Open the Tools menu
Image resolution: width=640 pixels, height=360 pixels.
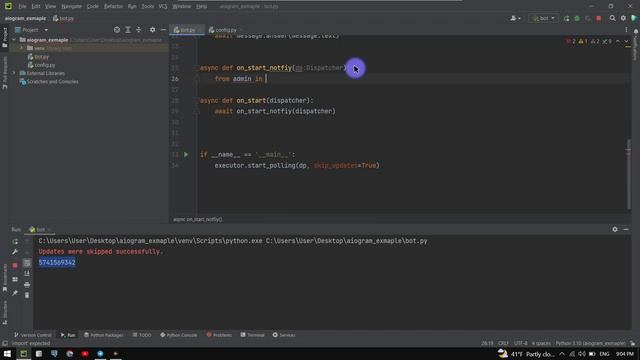[x=148, y=7]
